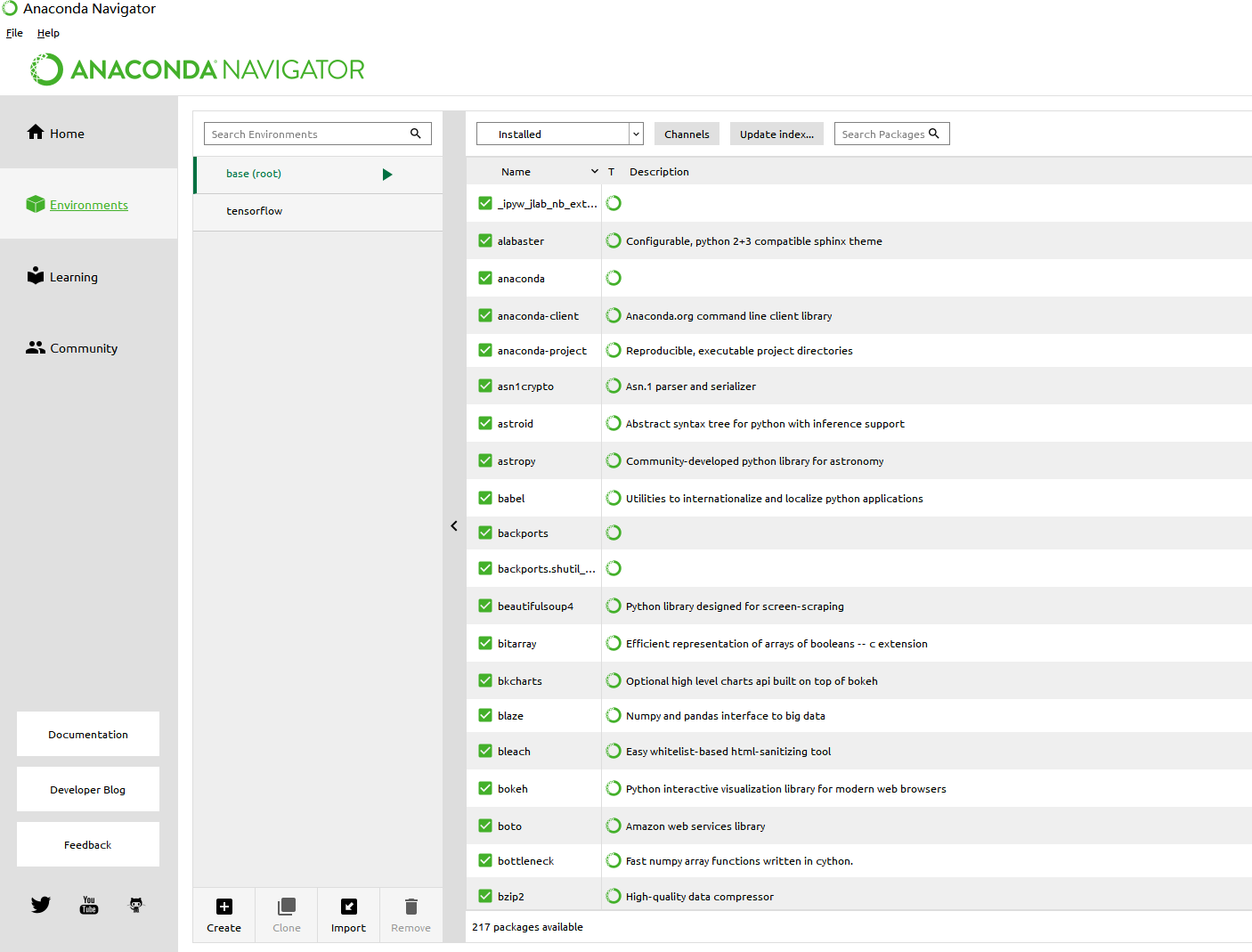Click the '217 packages available' status text
Viewport: 1252px width, 952px height.
(x=528, y=927)
